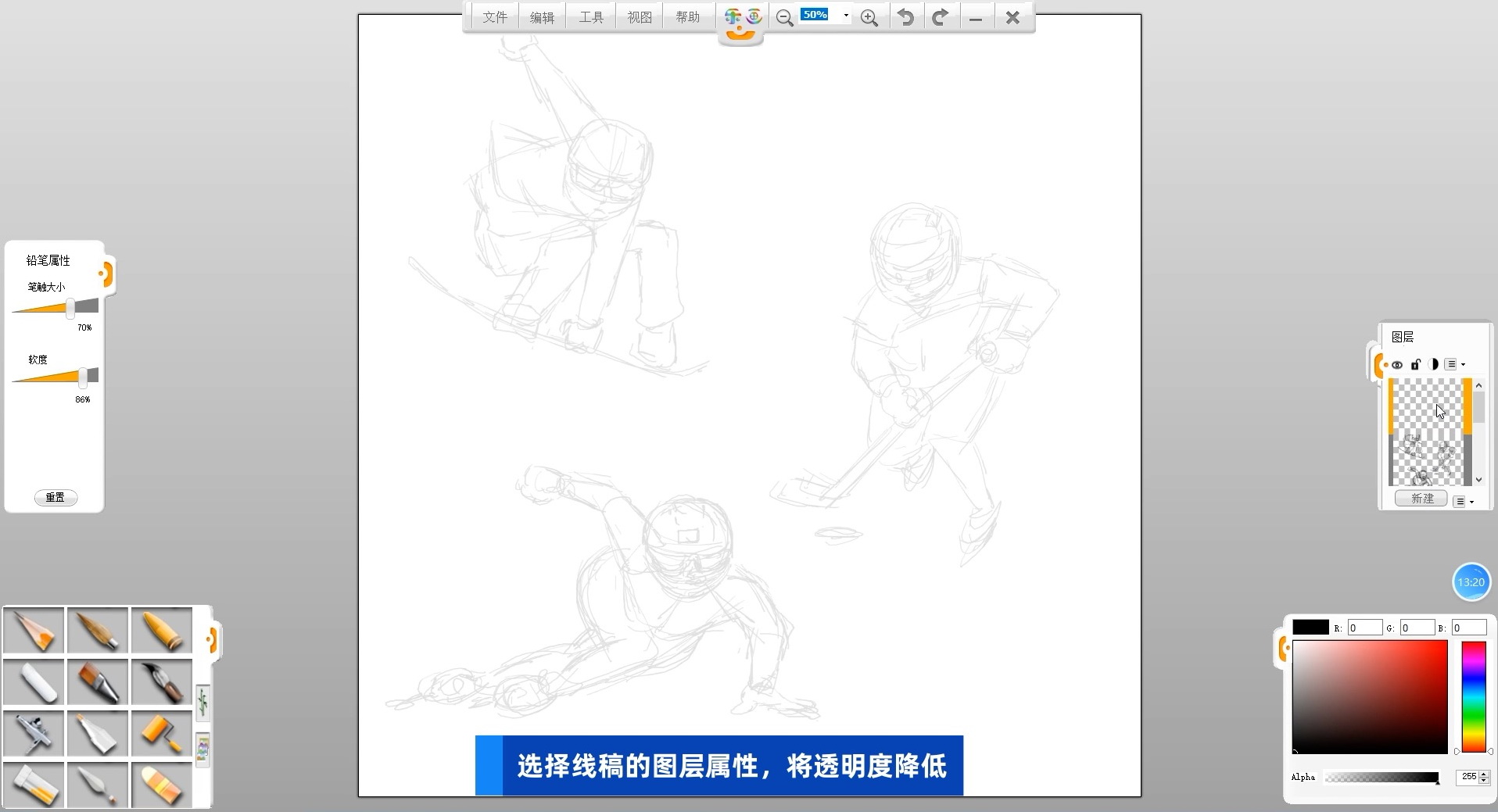Select the Chinese ink brush tool

click(x=162, y=681)
